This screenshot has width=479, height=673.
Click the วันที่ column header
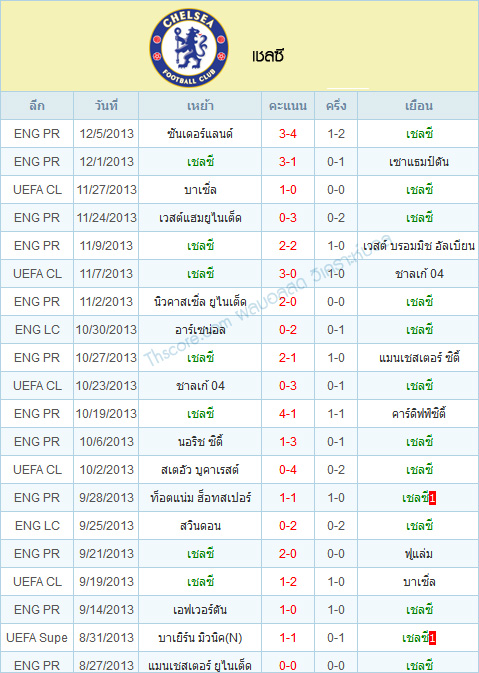tap(106, 106)
